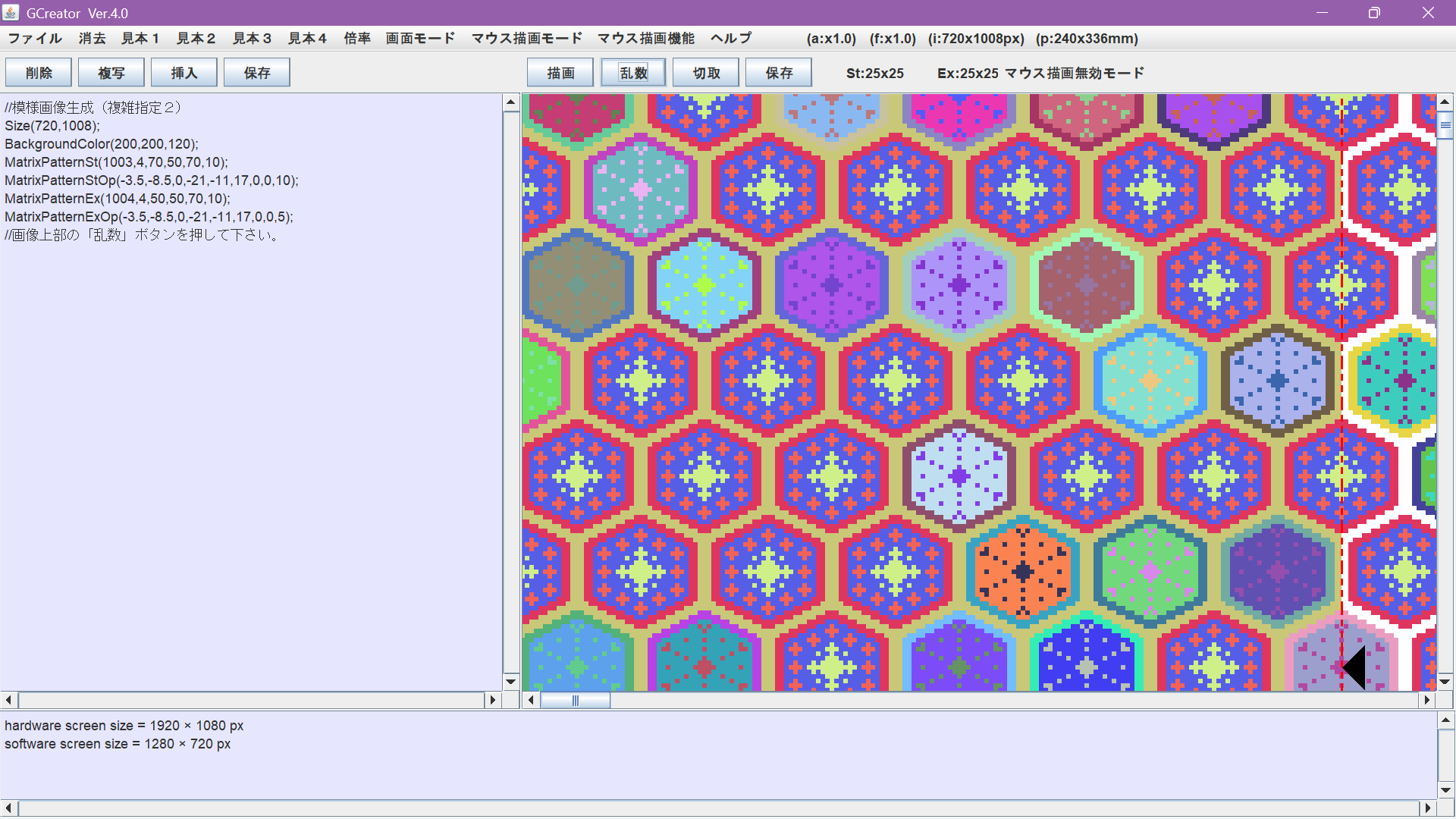This screenshot has height=819, width=1456.
Task: Click the image panel scroll left arrow
Action: pos(531,700)
